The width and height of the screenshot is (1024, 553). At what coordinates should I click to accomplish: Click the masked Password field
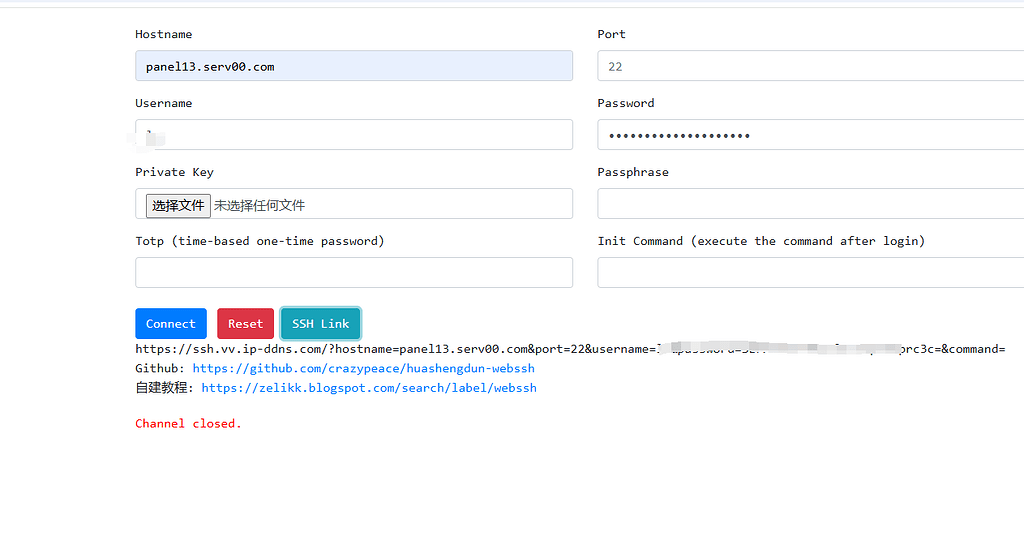click(810, 134)
